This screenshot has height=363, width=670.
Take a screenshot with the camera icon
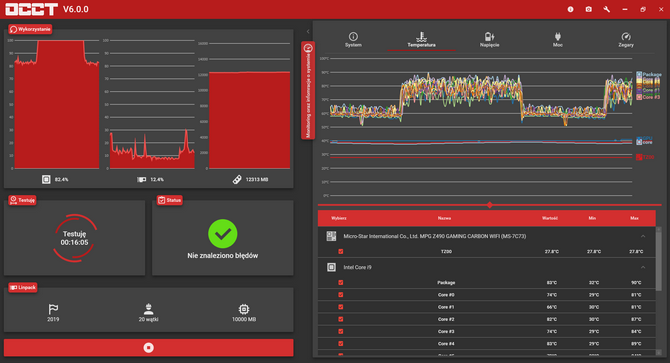(588, 9)
